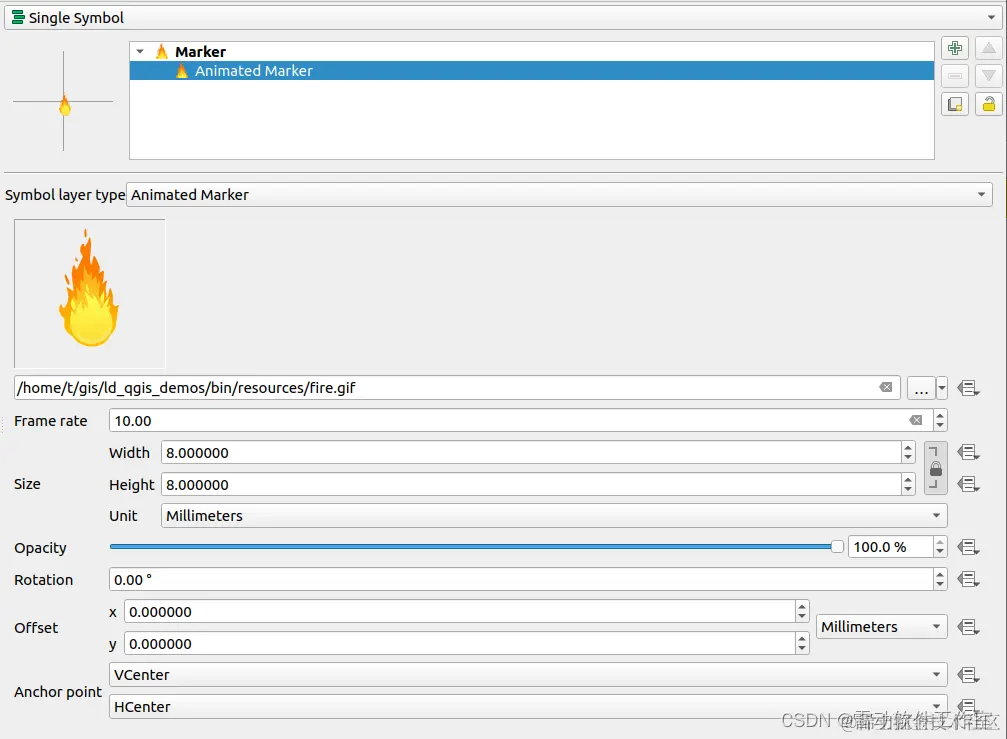Step the Opacity percentage spinner
1007x739 pixels.
click(x=940, y=547)
